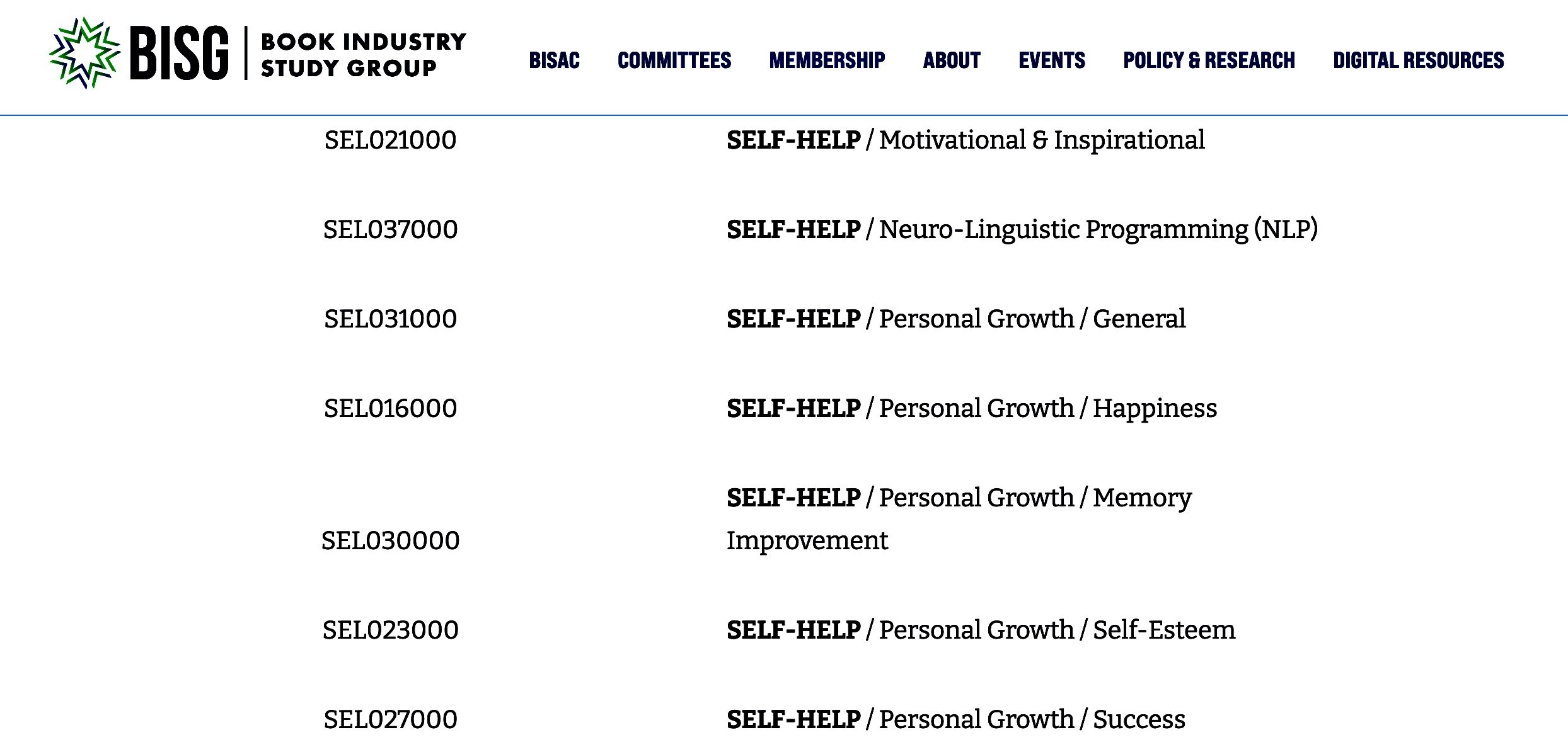Open the BISAC menu
This screenshot has width=1568, height=747.
(554, 60)
